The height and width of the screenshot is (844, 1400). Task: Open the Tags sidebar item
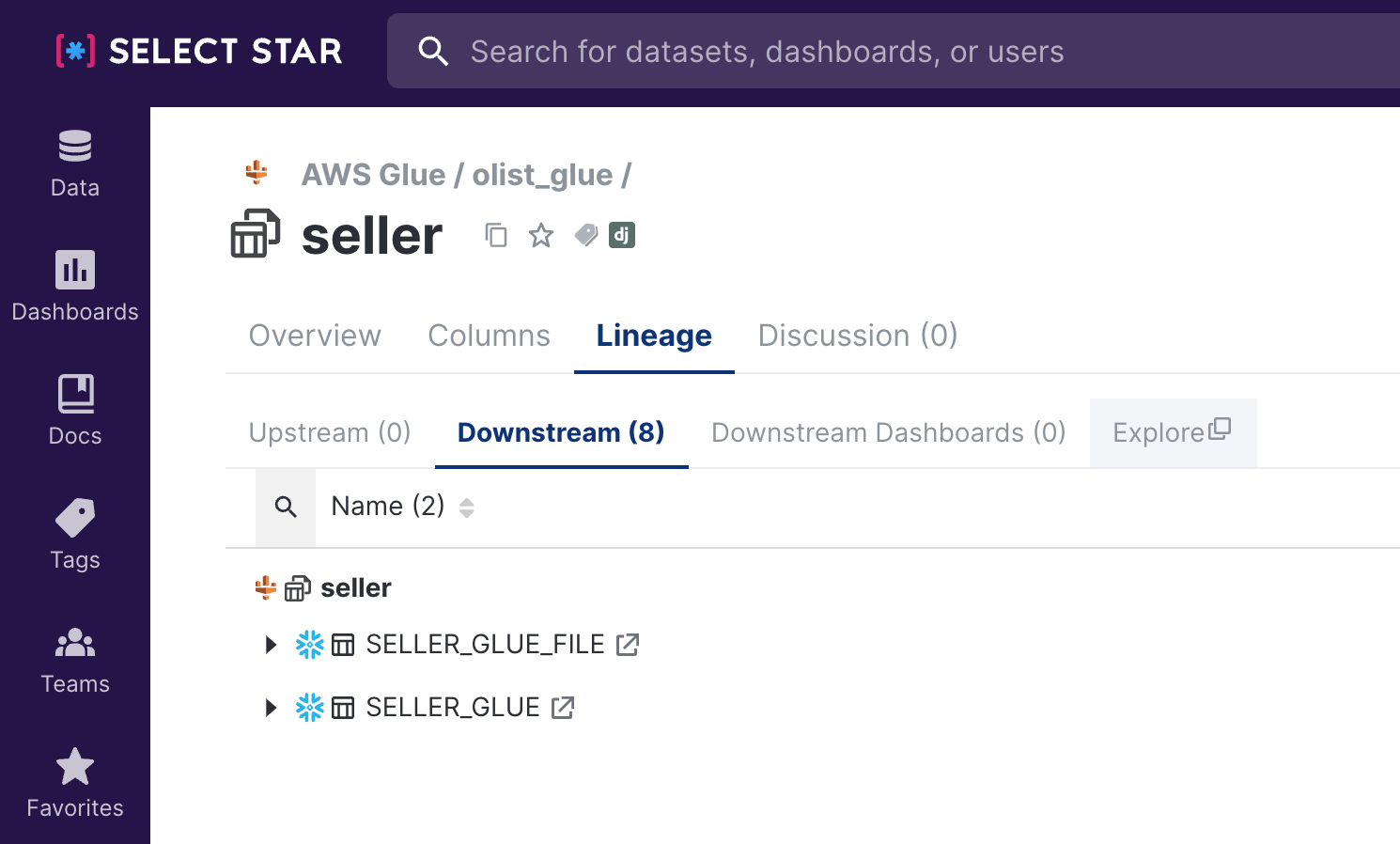coord(75,534)
